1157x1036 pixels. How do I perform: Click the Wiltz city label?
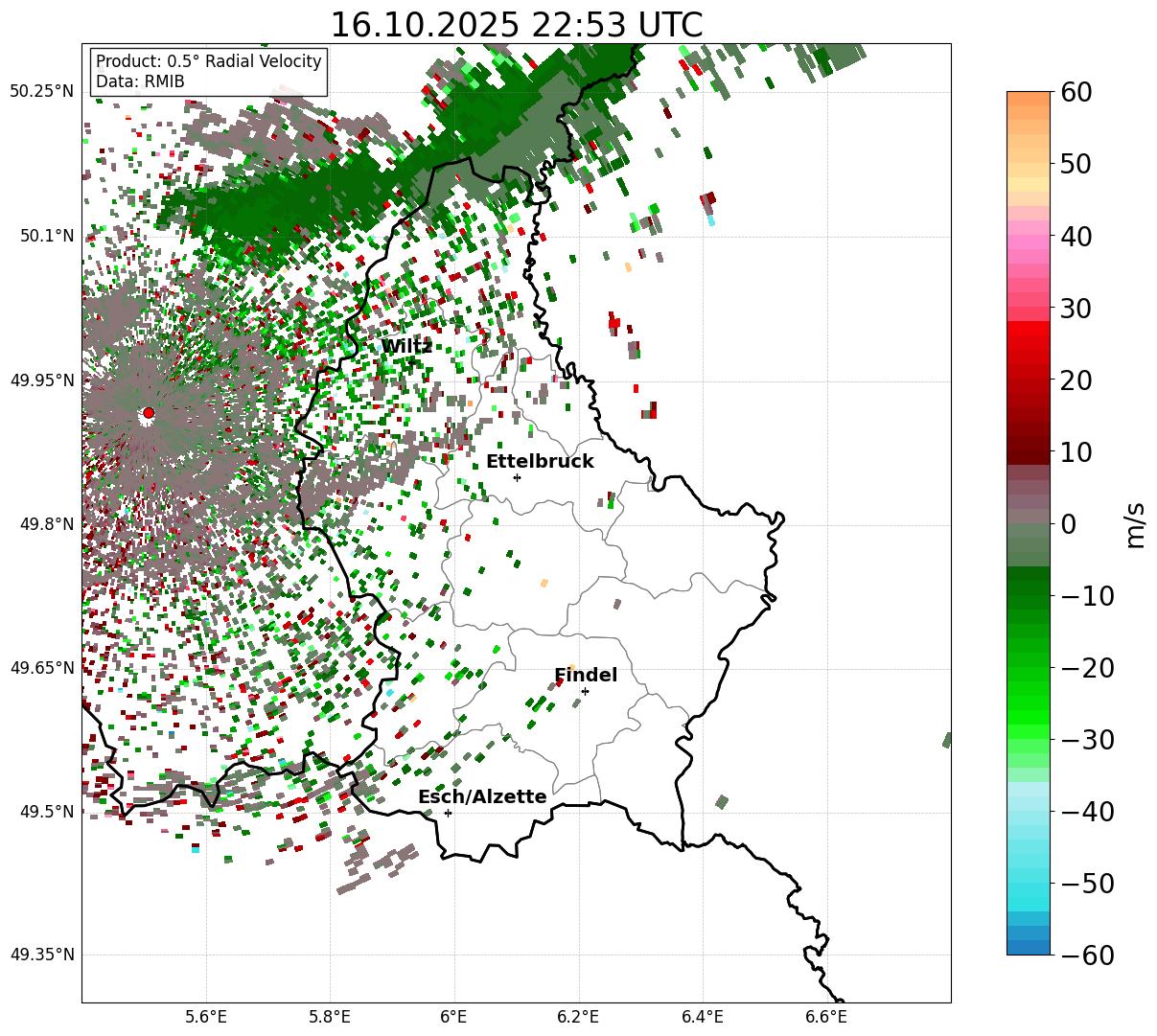click(x=406, y=347)
